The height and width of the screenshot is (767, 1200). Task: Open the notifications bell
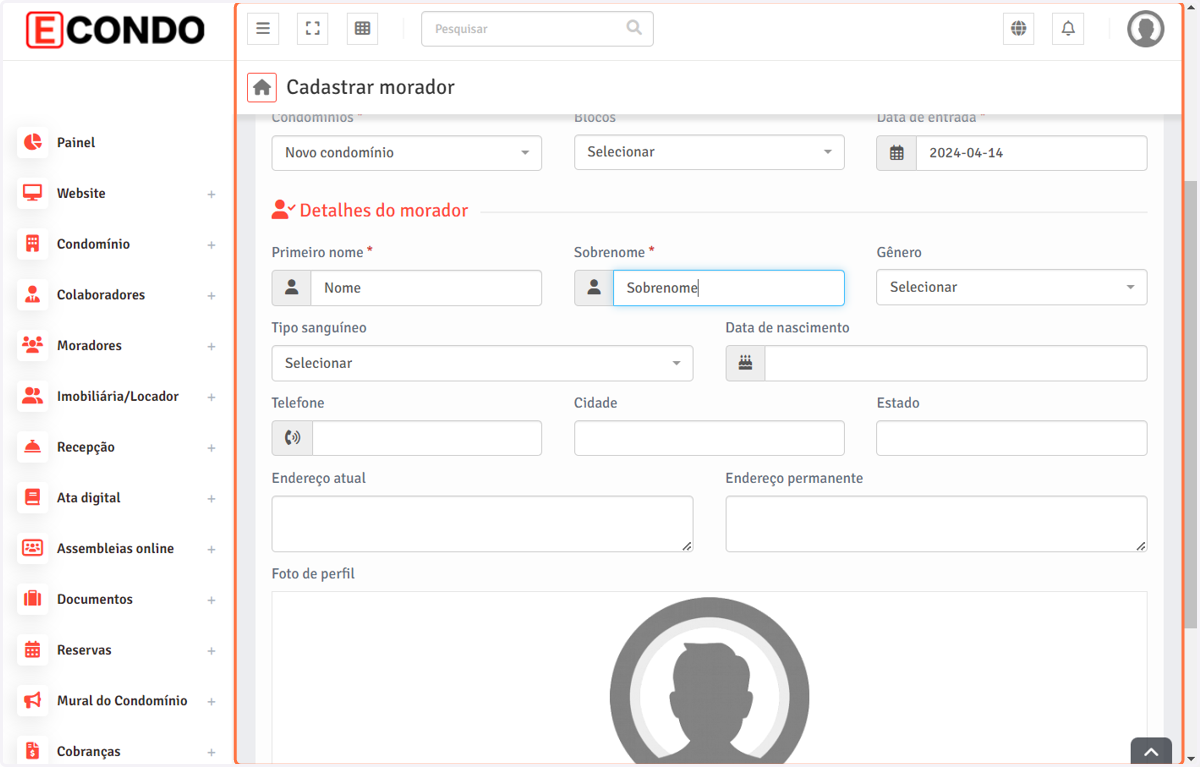pos(1068,29)
